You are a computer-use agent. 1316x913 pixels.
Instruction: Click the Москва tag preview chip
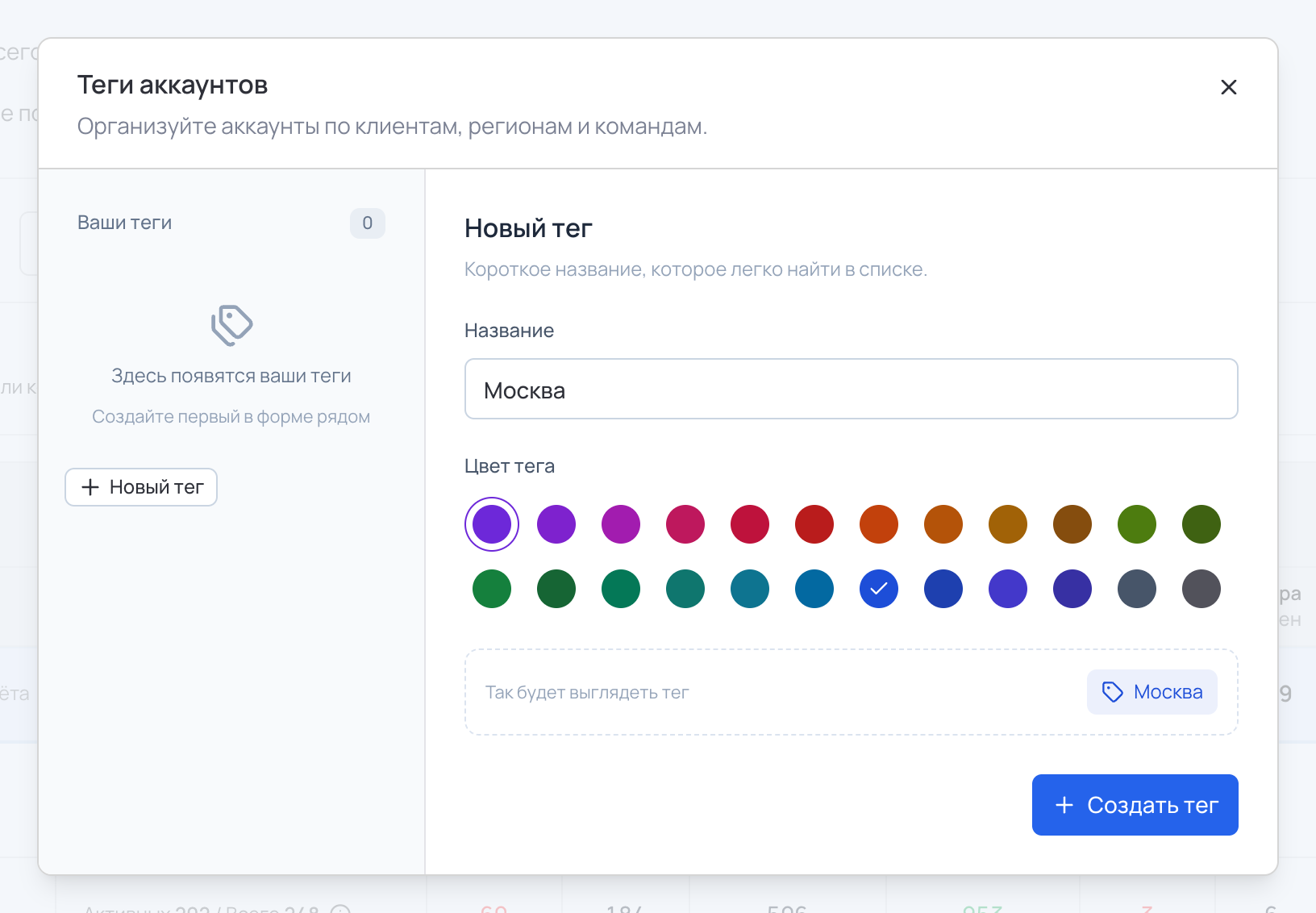[x=1151, y=692]
